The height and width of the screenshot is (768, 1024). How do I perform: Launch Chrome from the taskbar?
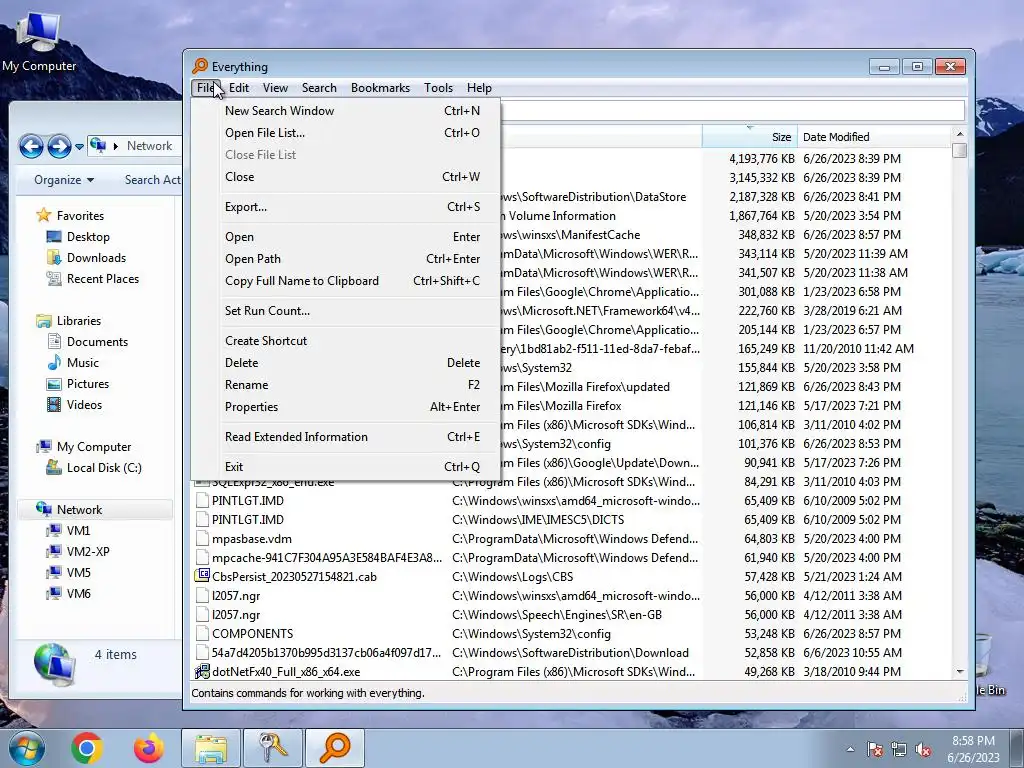coord(87,748)
